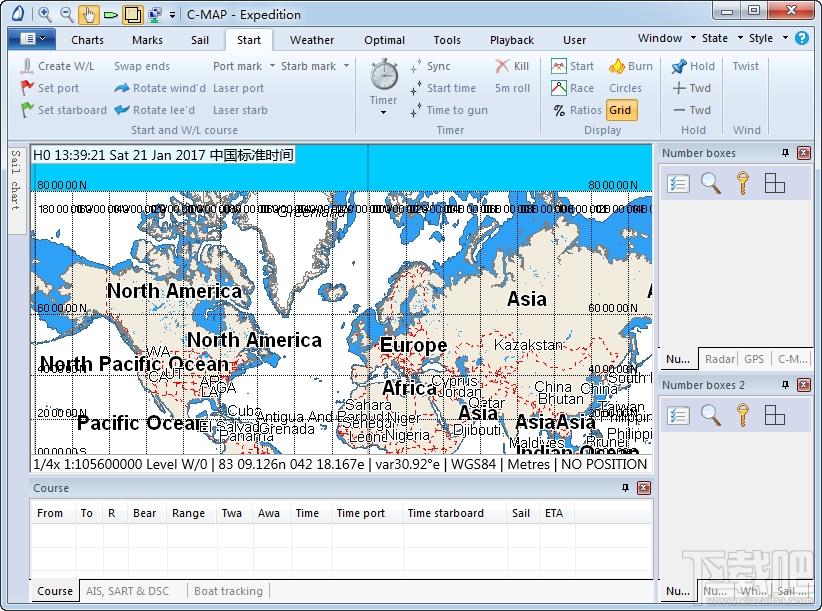Click Set port red flag button

[x=50, y=88]
